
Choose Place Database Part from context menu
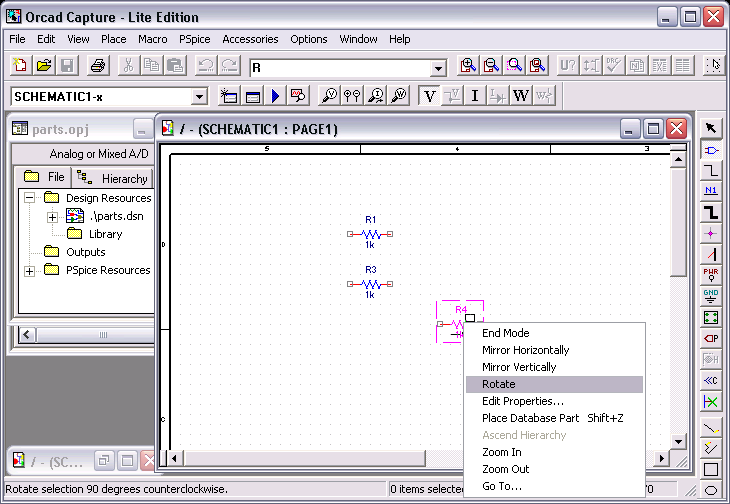pos(554,418)
